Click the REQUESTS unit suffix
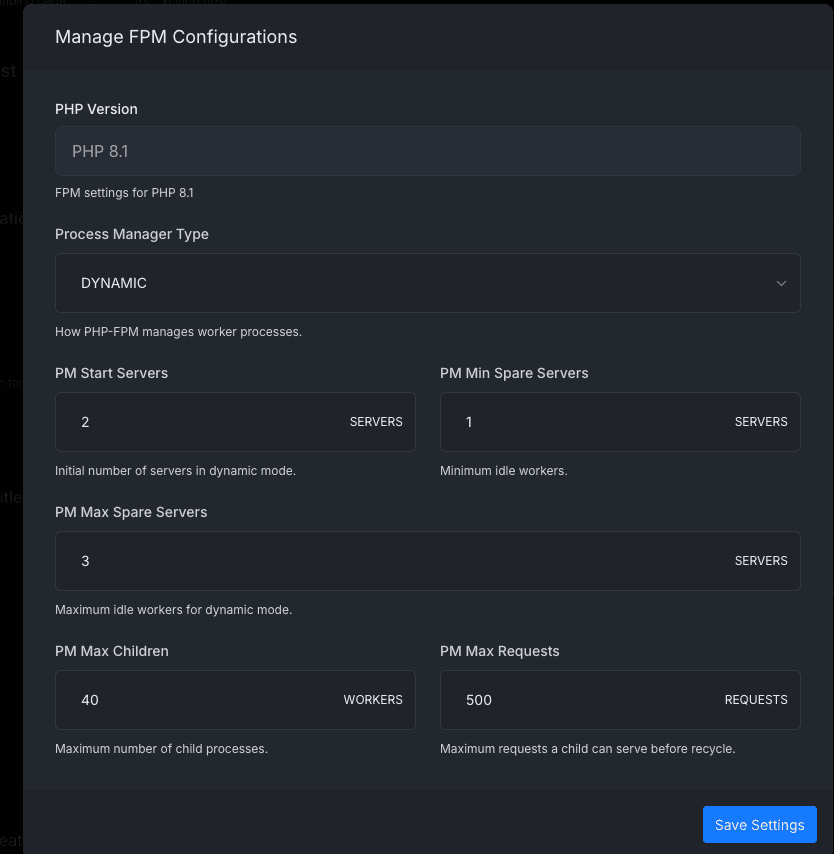 tap(756, 700)
